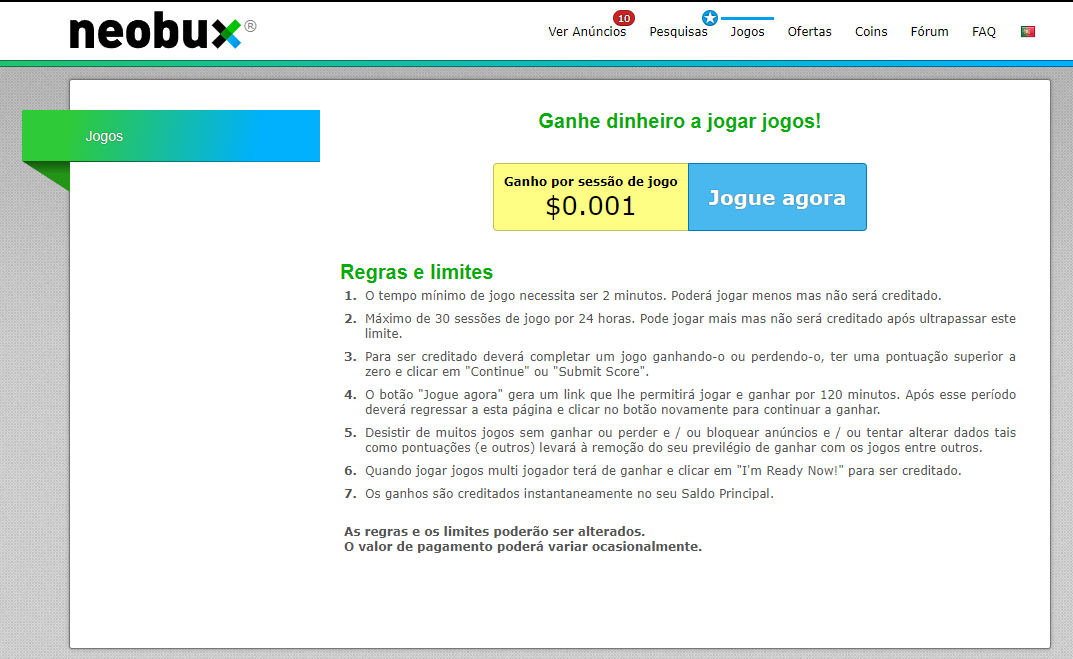Click the neobux logo
Viewport: 1073px width, 659px height.
pyautogui.click(x=162, y=31)
